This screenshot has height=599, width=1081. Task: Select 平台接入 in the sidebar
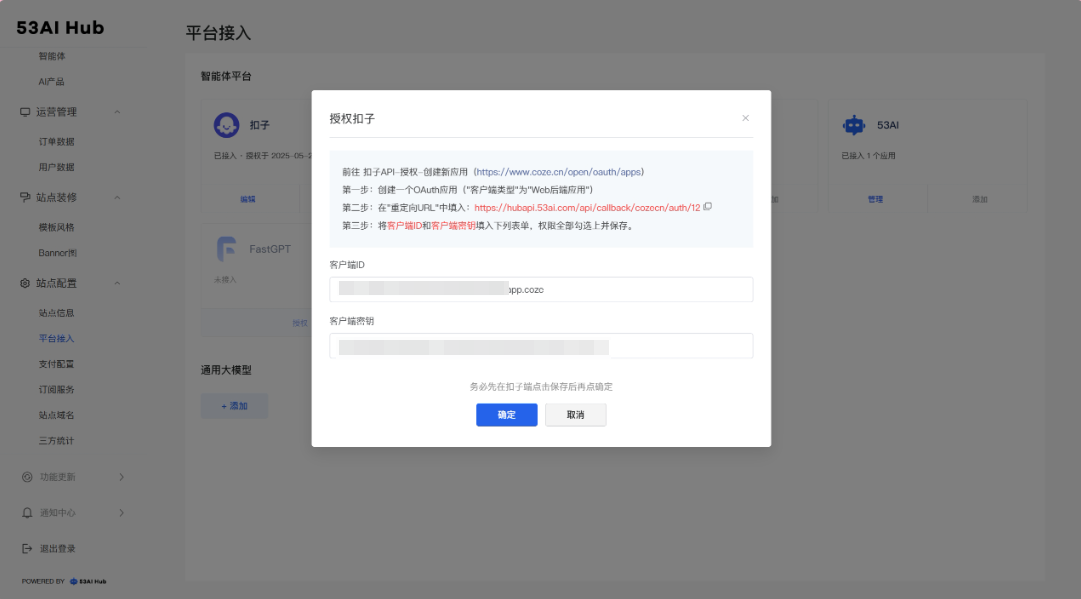coord(57,338)
